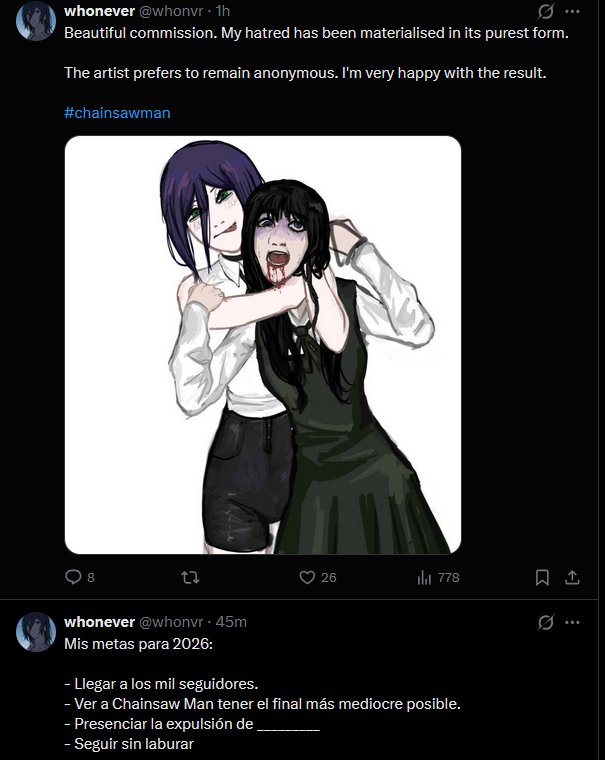Viewport: 605px width, 760px height.
Task: Open the #chainsawman hashtag
Action: [x=117, y=112]
